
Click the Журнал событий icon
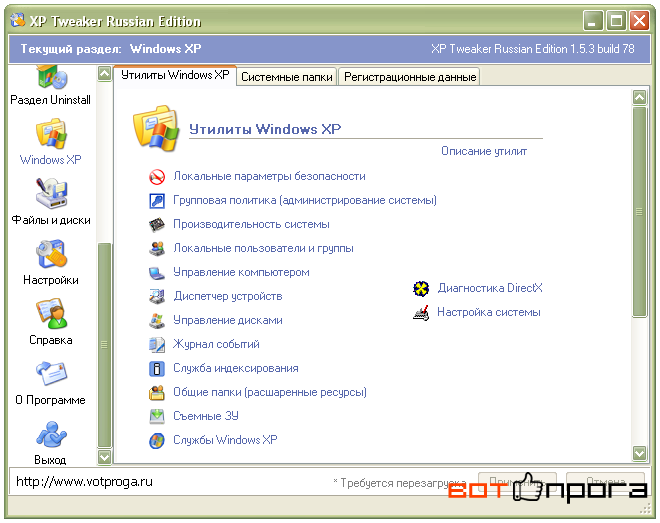[157, 345]
